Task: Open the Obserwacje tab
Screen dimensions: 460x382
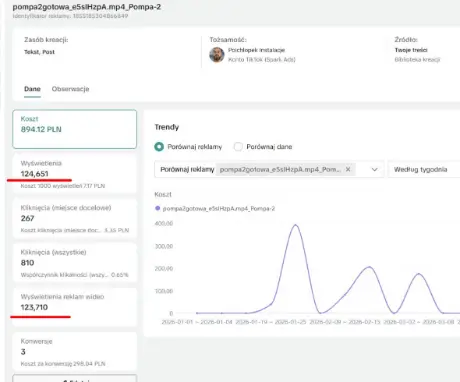Action: [70, 89]
